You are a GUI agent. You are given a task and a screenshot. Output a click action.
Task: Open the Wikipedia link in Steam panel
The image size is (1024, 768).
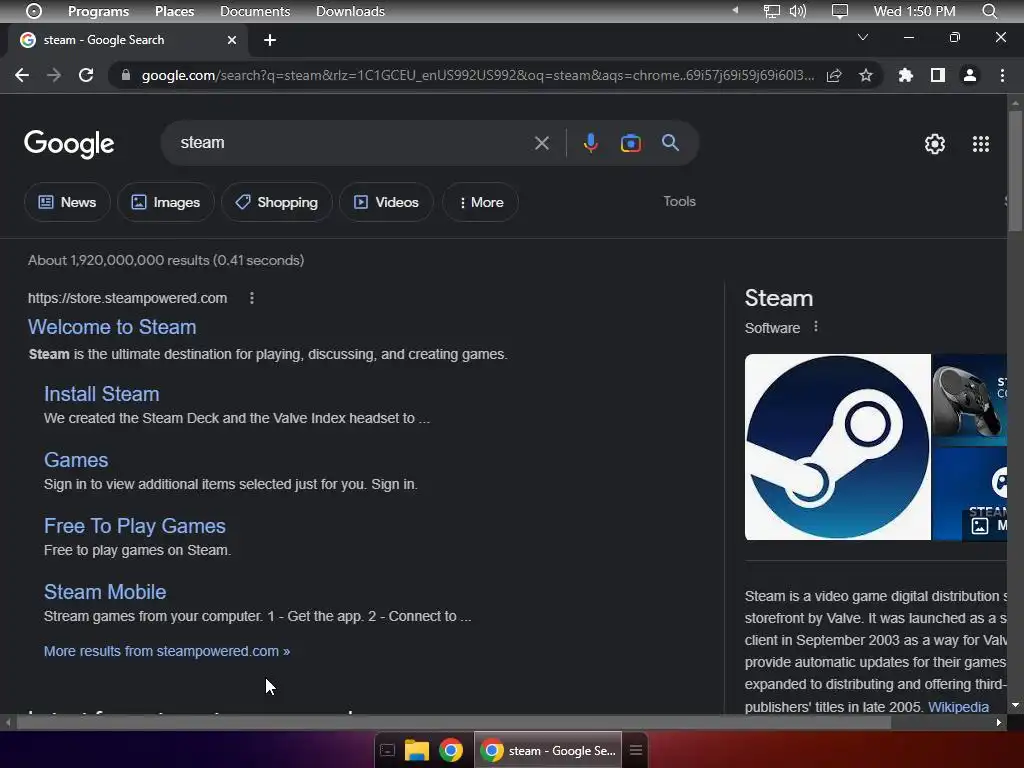(958, 707)
